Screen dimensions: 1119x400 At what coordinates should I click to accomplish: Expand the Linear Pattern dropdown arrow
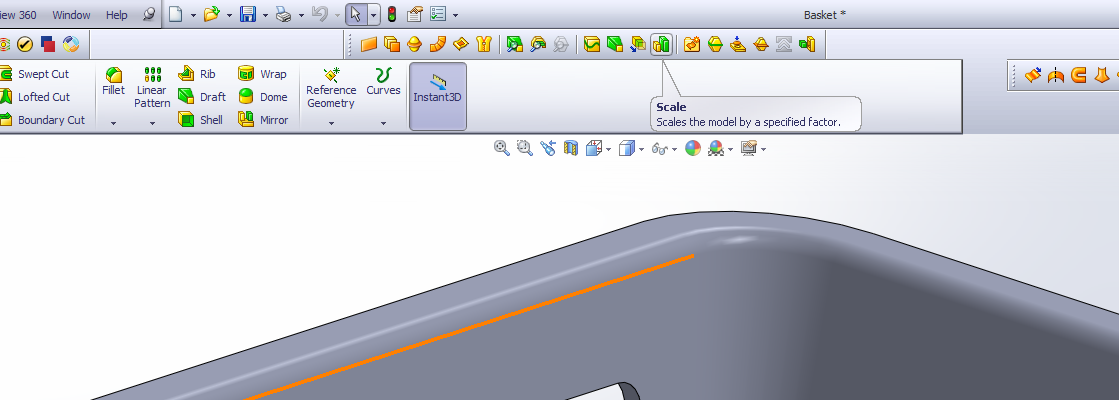(152, 123)
